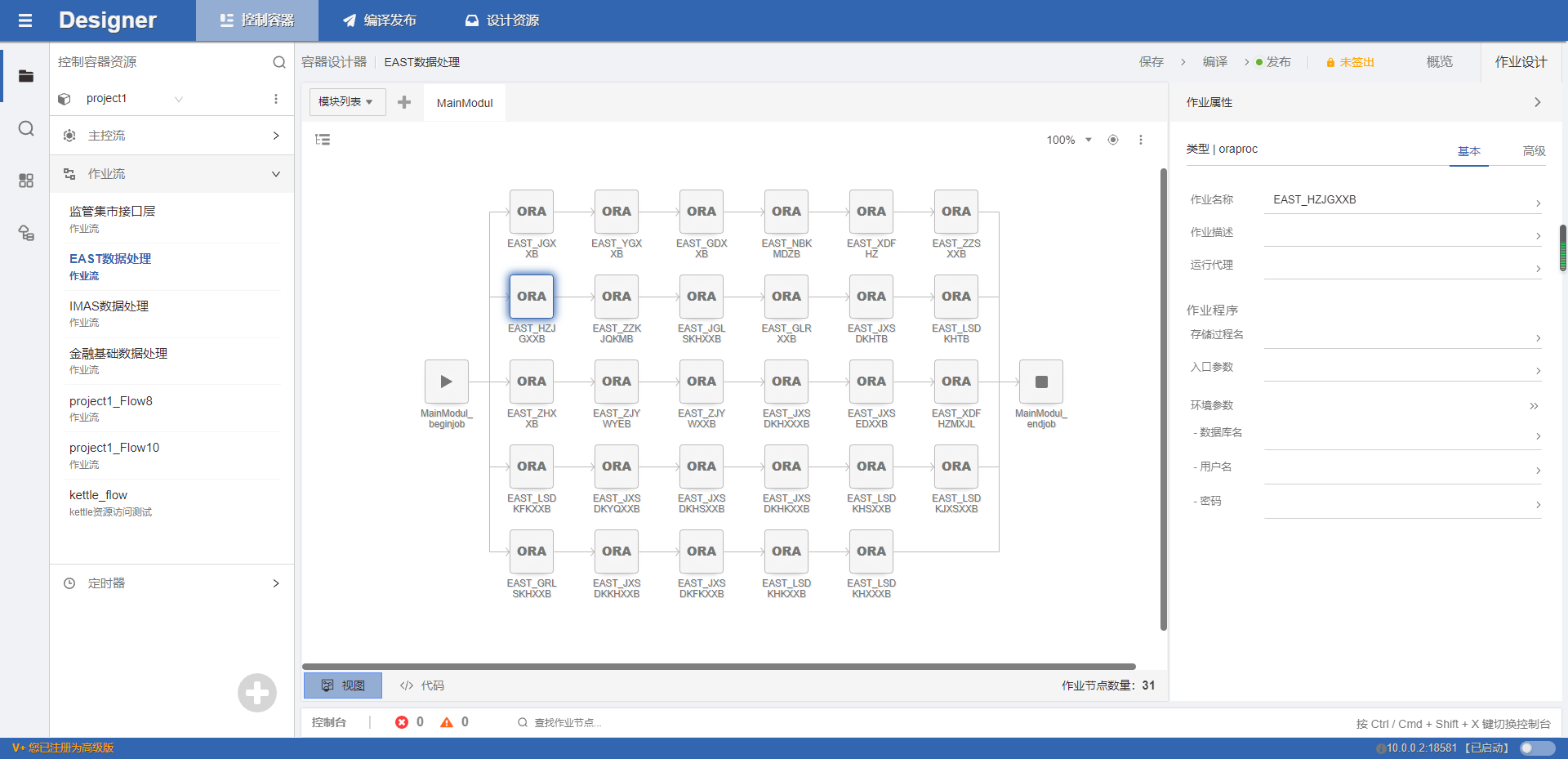
Task: Select the folder icon in left sidebar
Action: 26,76
